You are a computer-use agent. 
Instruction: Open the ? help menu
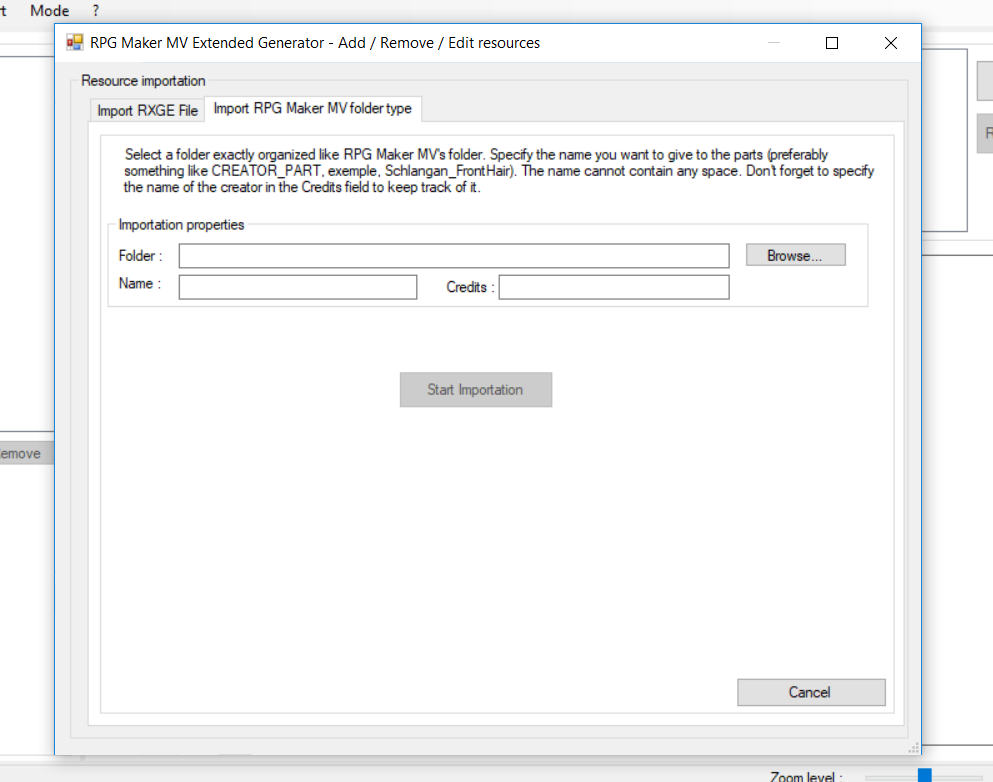click(96, 11)
